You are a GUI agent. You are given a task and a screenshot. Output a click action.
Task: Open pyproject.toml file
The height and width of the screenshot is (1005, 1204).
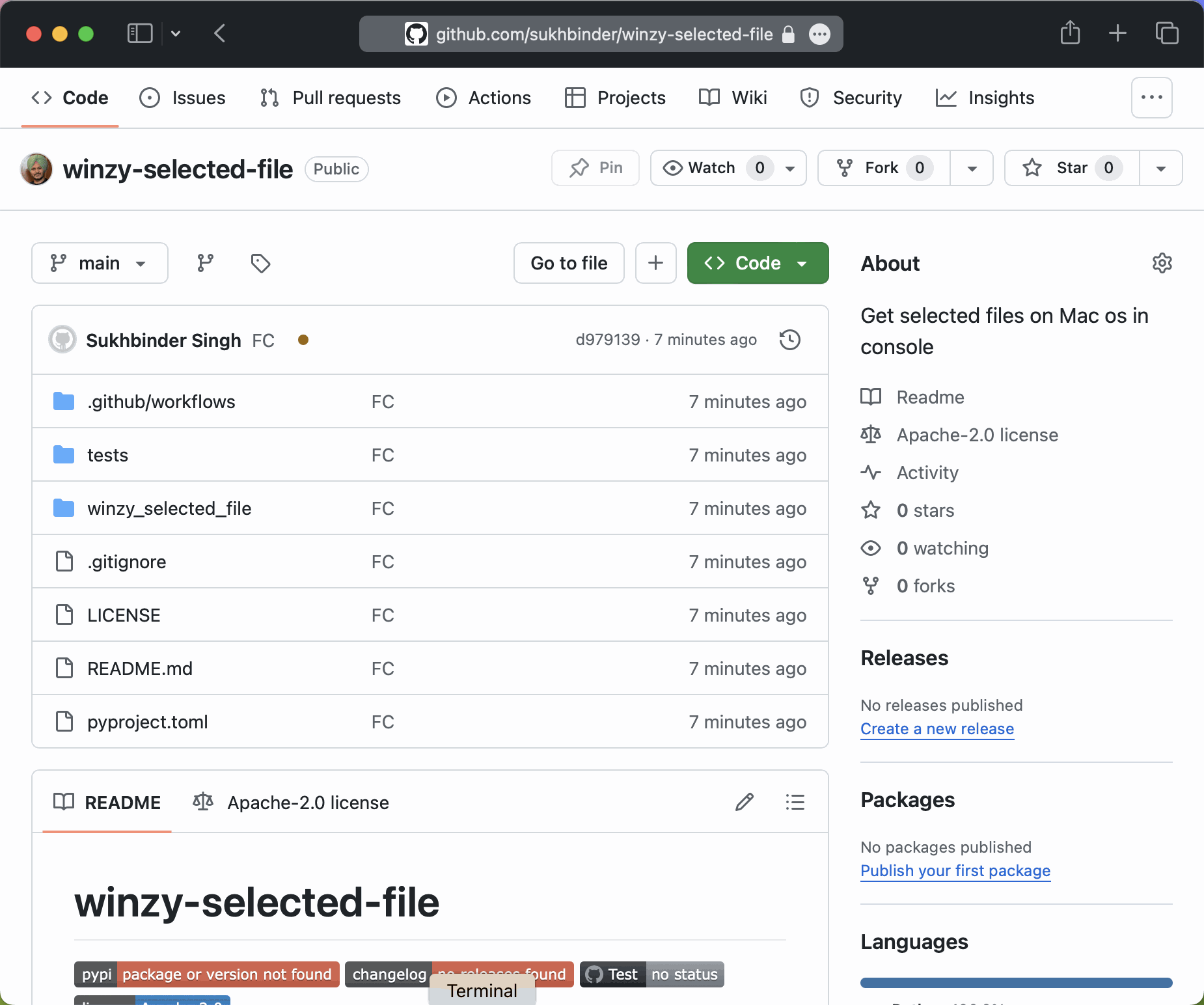click(148, 722)
